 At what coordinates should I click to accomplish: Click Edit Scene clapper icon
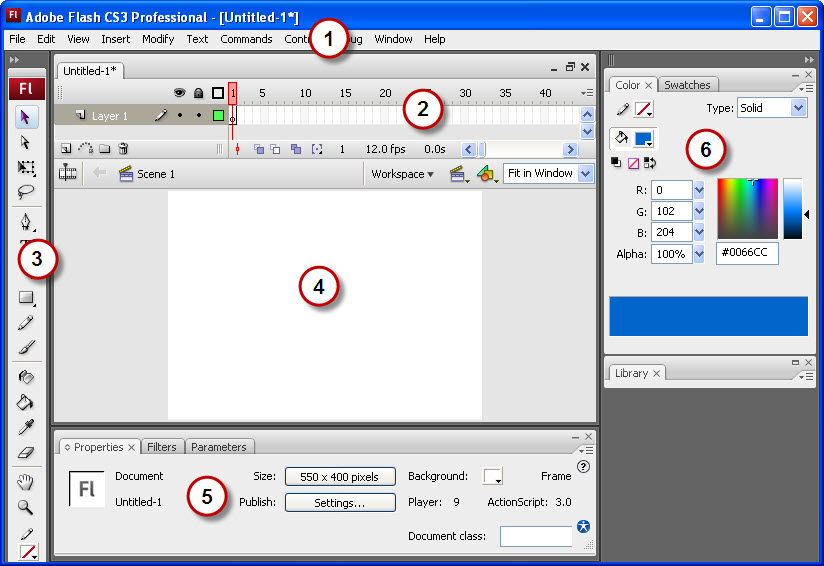tap(459, 174)
